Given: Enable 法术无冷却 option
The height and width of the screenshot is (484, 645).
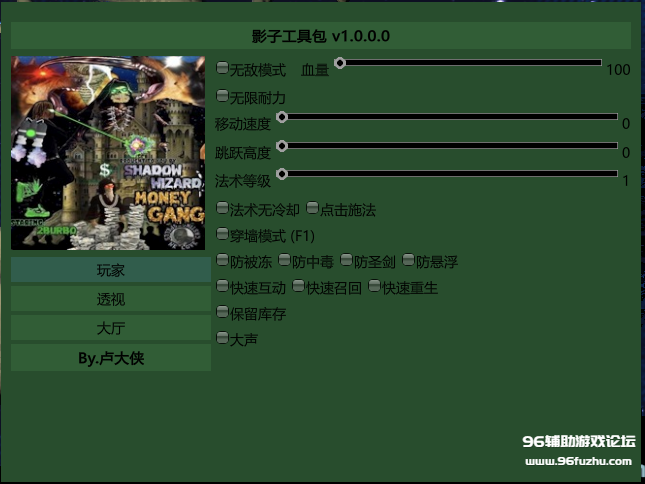Looking at the screenshot, I should (x=223, y=208).
